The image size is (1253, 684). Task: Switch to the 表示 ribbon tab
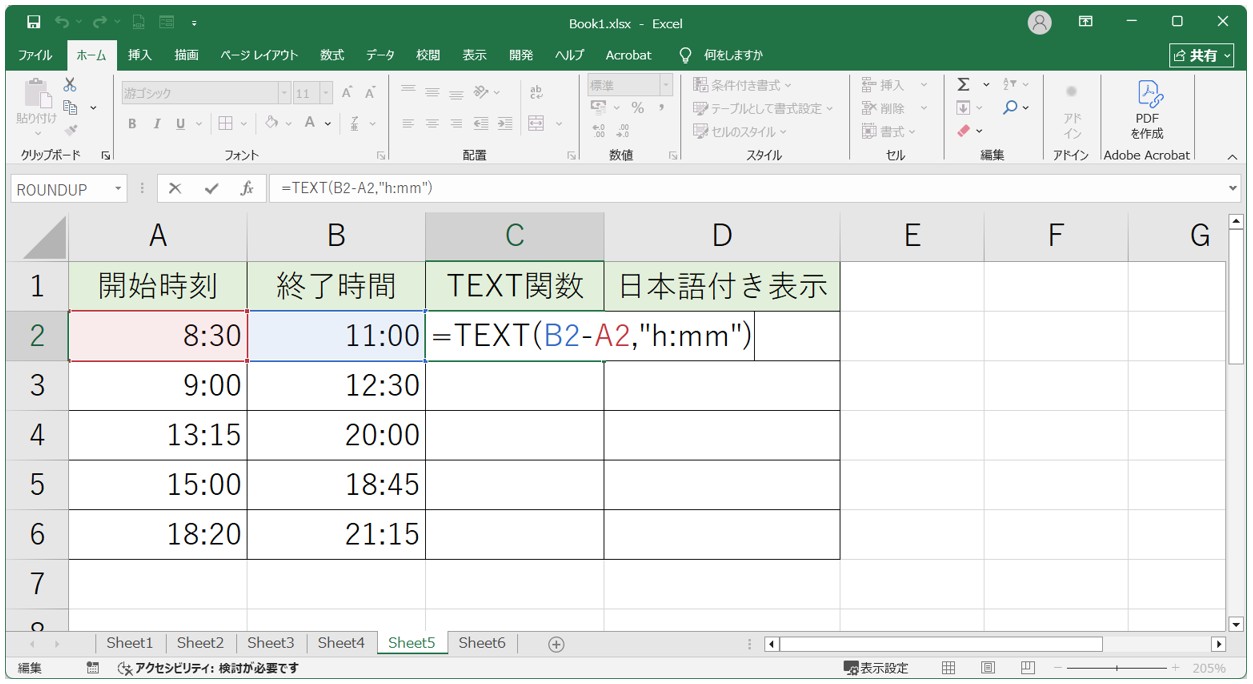[x=475, y=56]
